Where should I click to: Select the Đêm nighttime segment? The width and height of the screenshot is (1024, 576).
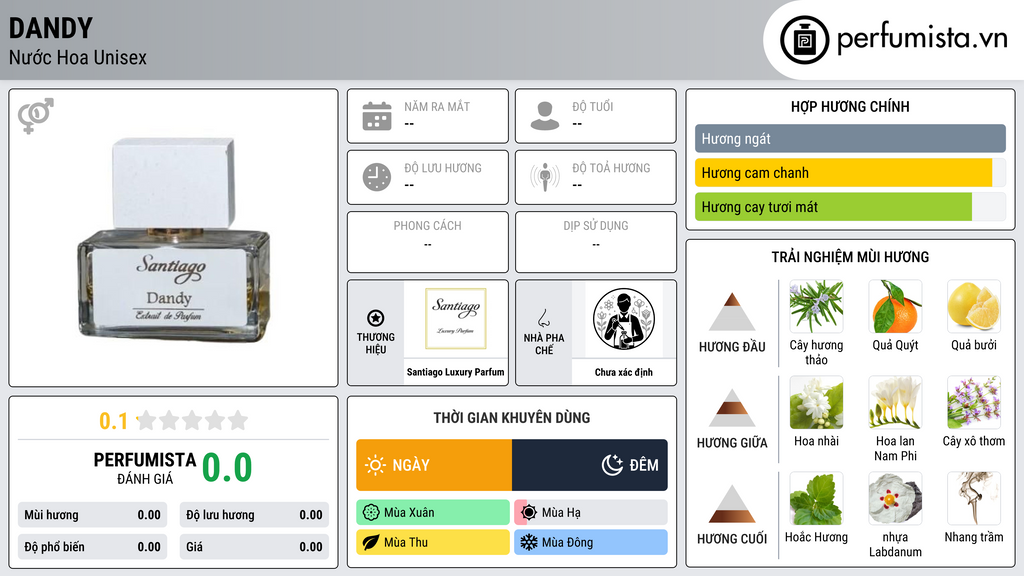click(590, 465)
